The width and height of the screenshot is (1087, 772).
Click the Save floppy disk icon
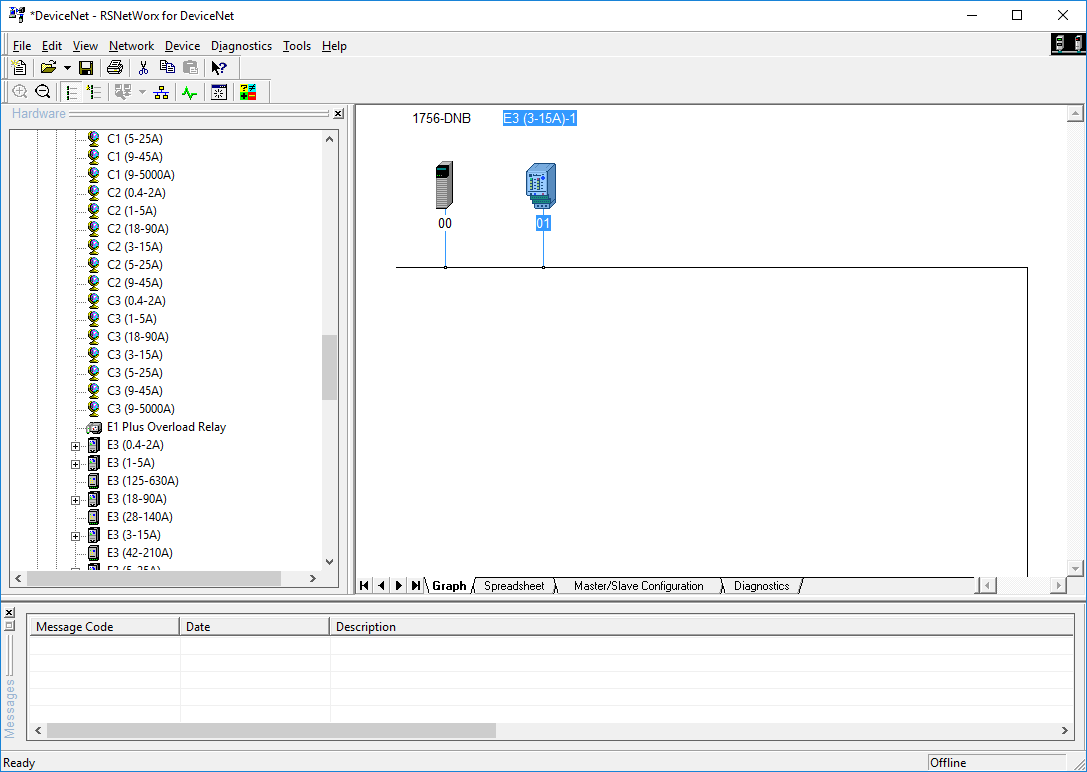(x=86, y=67)
